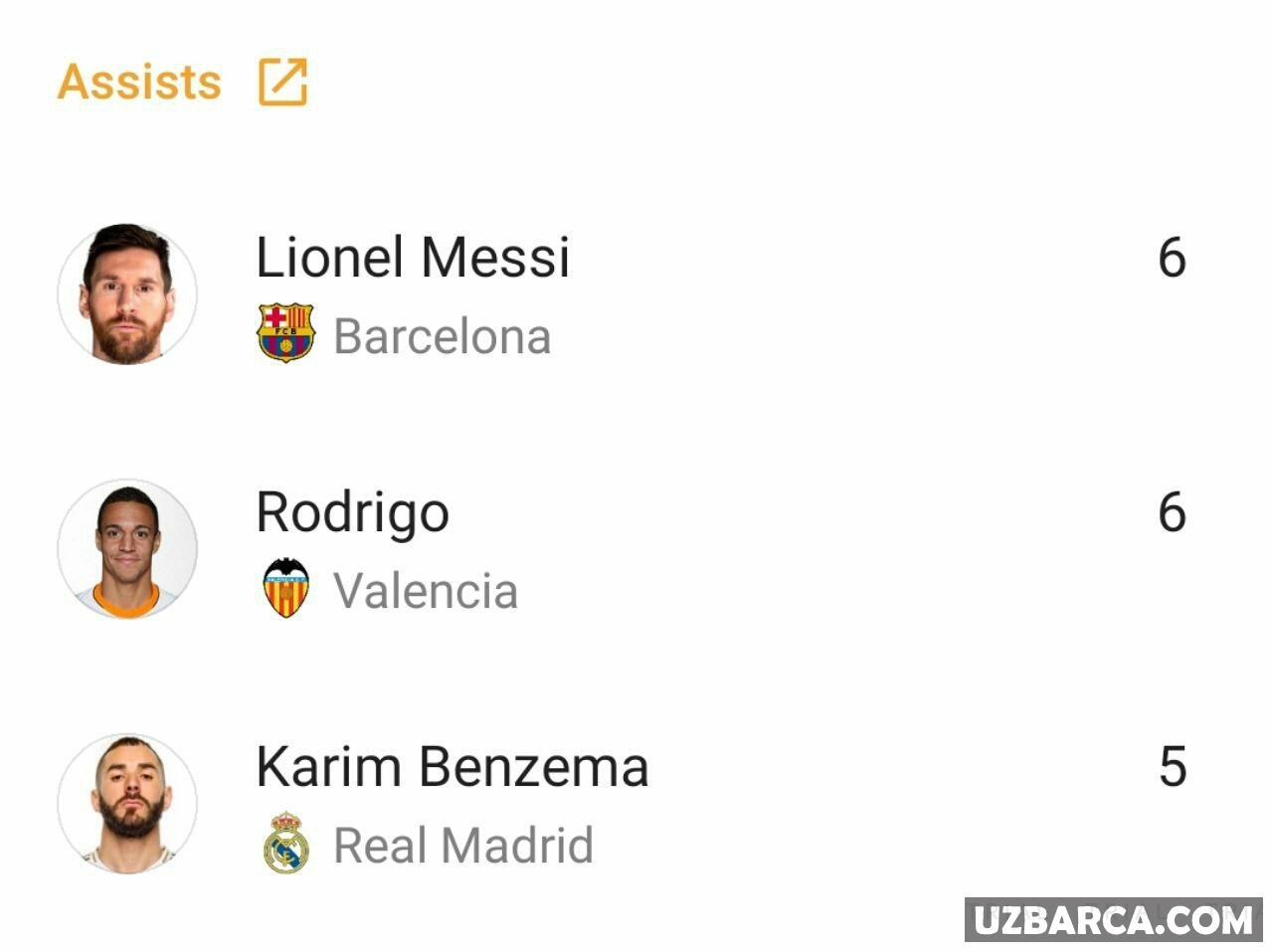Open Rodrigo's player photo

[x=127, y=548]
